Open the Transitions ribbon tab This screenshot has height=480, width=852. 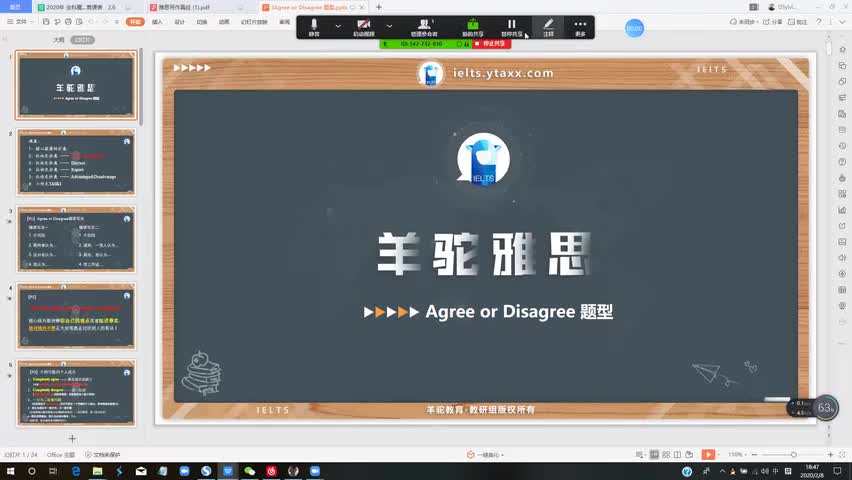(202, 22)
